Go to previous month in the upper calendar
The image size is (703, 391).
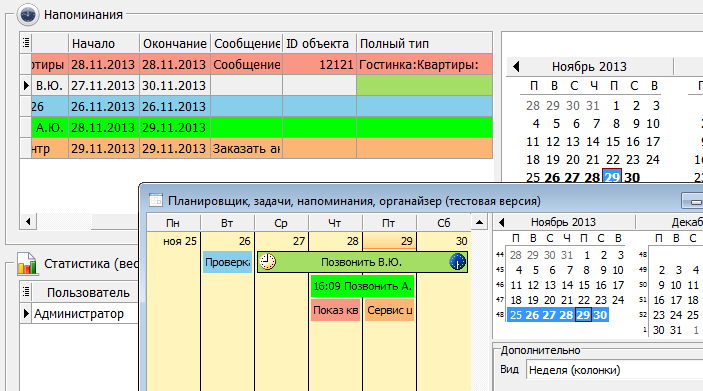516,67
